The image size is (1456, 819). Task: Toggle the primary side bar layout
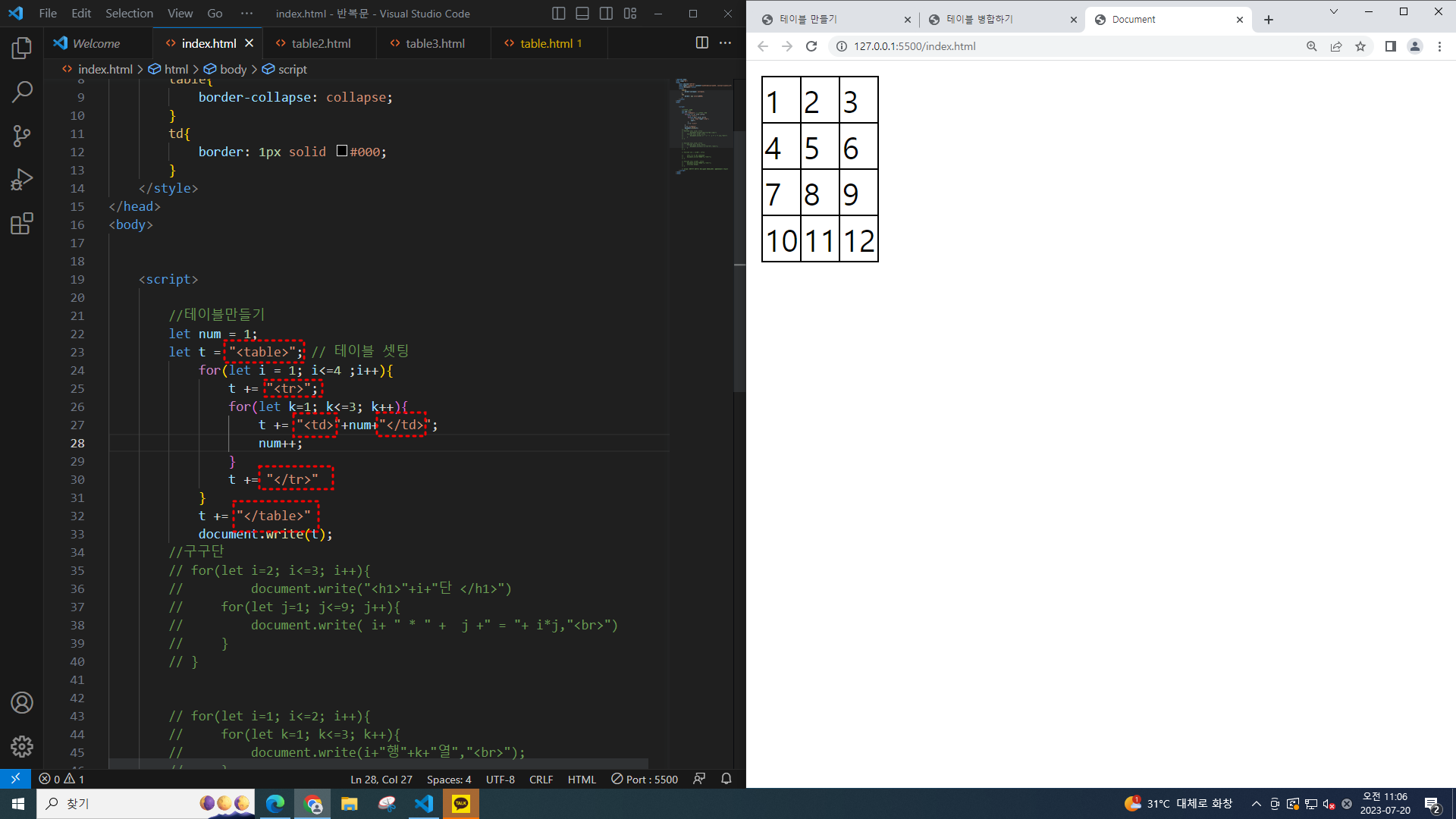[x=559, y=14]
